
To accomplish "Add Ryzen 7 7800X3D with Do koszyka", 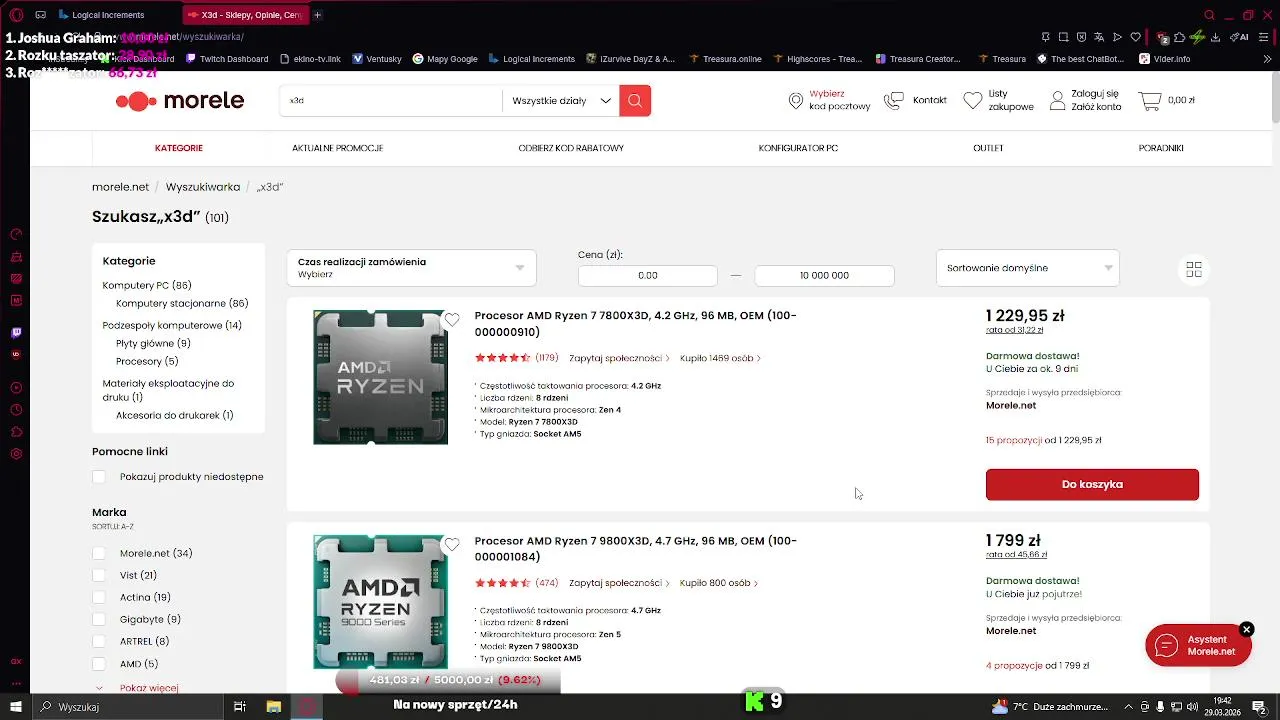I will (x=1092, y=484).
